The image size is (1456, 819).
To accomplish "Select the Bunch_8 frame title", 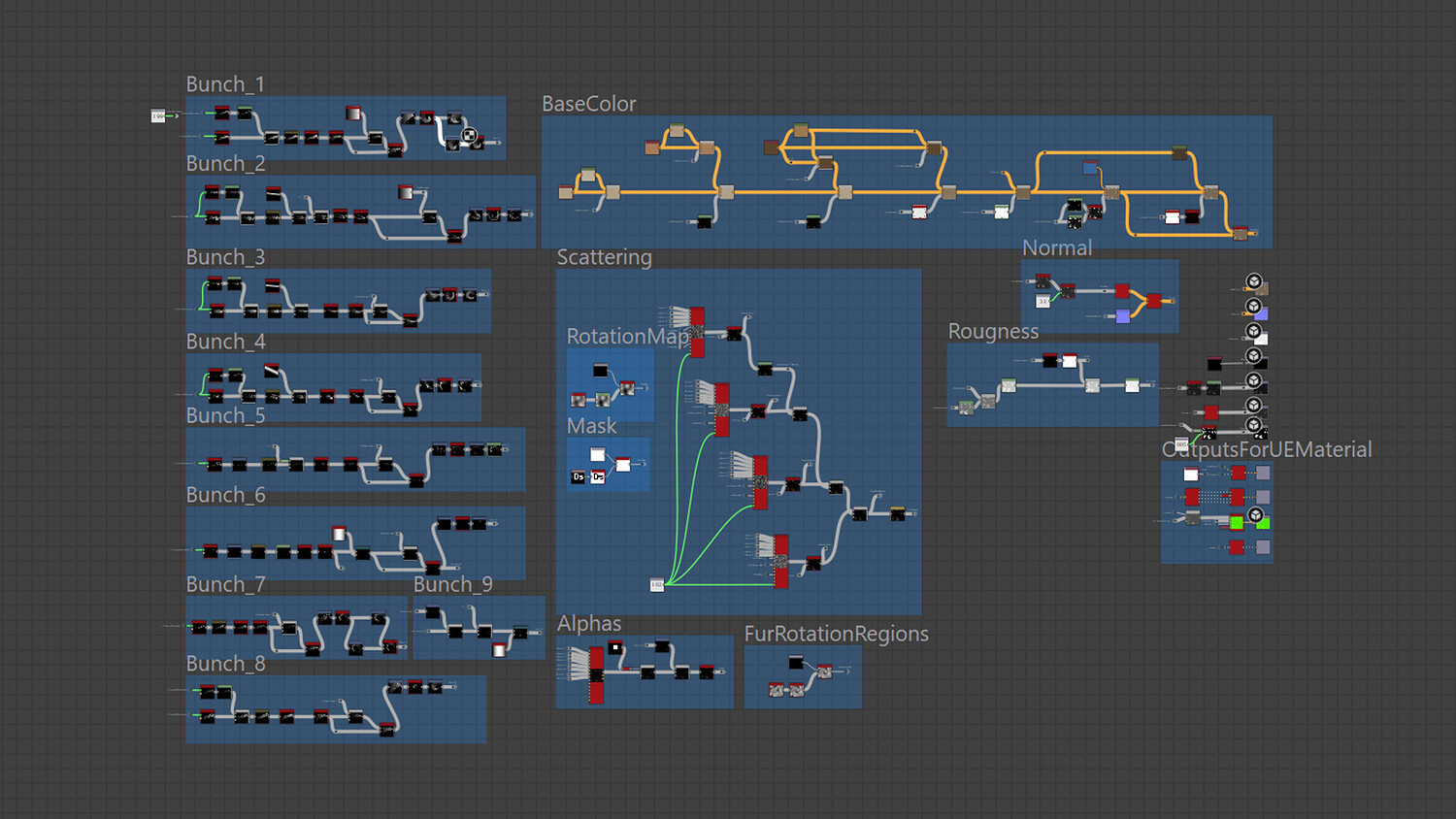I will tap(225, 664).
